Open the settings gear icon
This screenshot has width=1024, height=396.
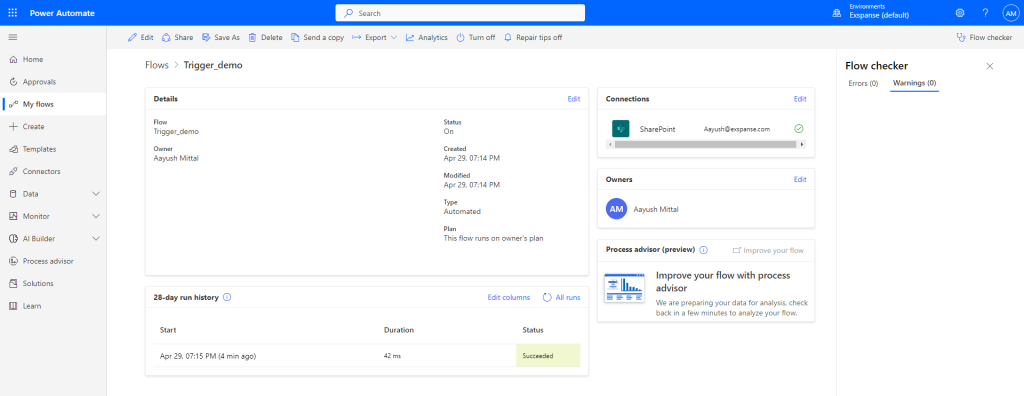coord(960,13)
